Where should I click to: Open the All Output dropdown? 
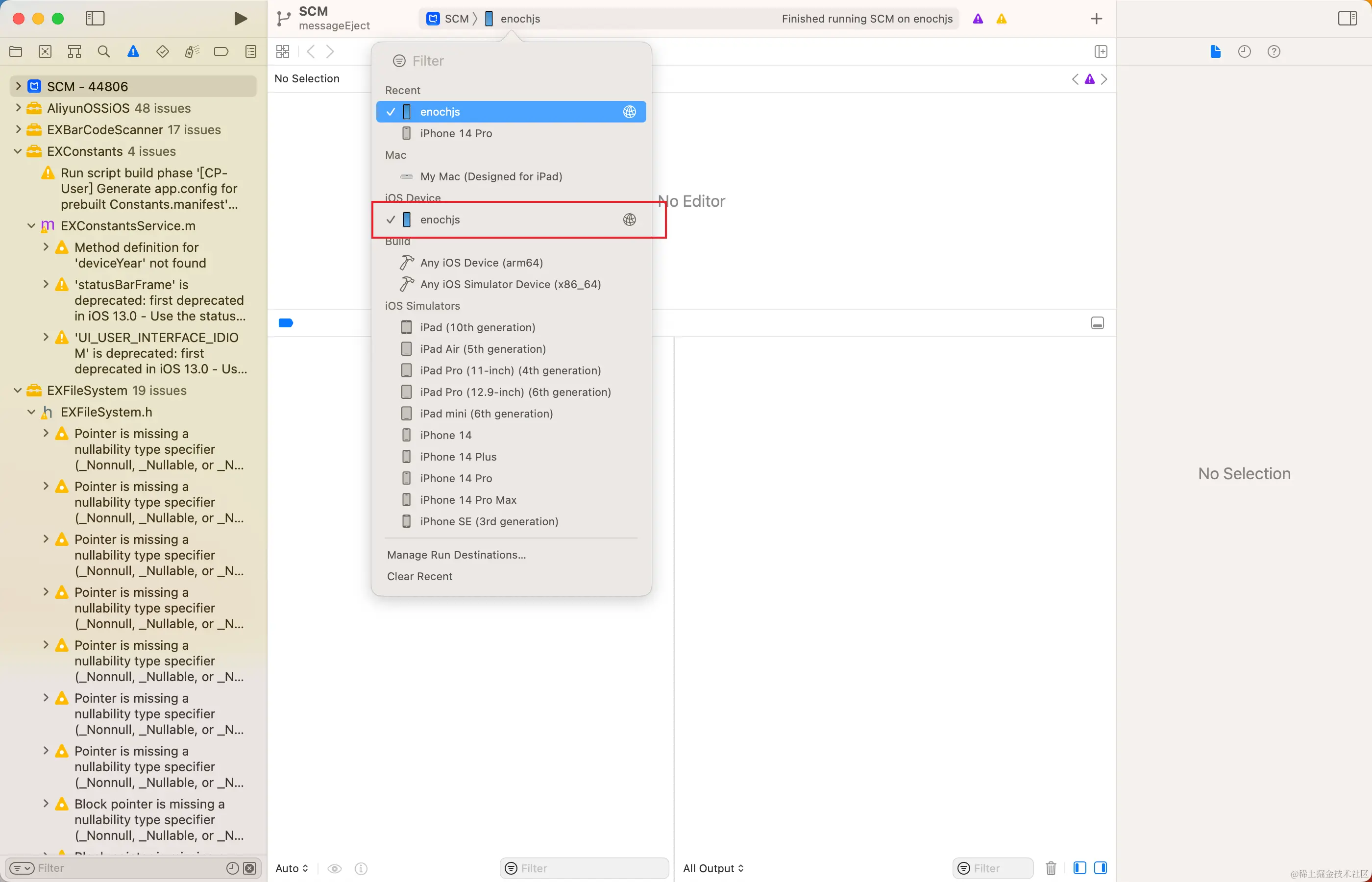(x=713, y=868)
